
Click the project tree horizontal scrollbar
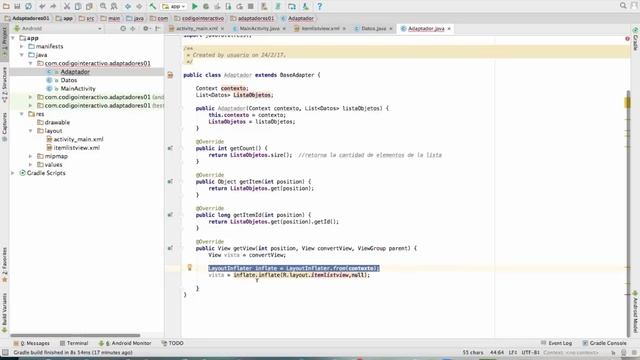point(75,336)
